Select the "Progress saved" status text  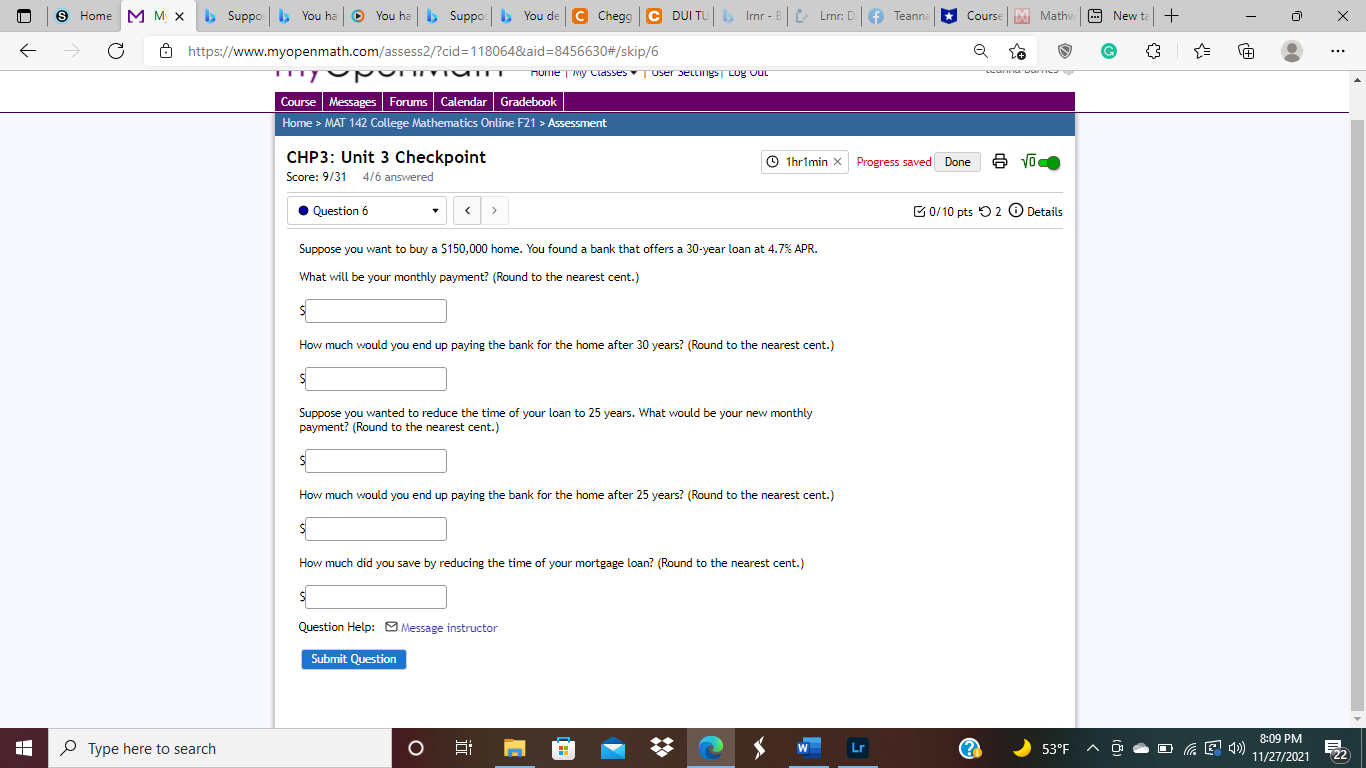point(894,162)
